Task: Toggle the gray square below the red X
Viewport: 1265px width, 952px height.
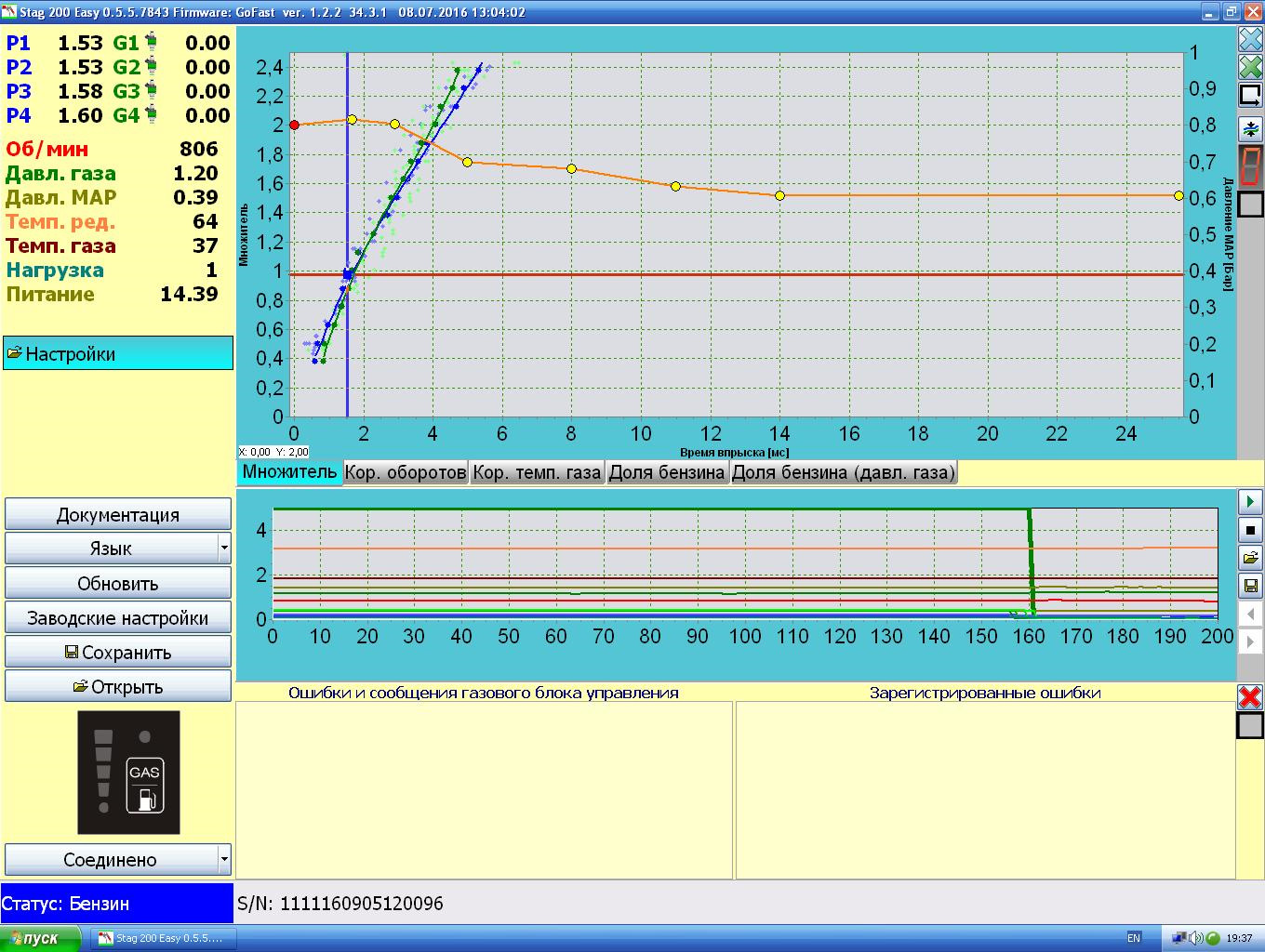Action: (1250, 725)
